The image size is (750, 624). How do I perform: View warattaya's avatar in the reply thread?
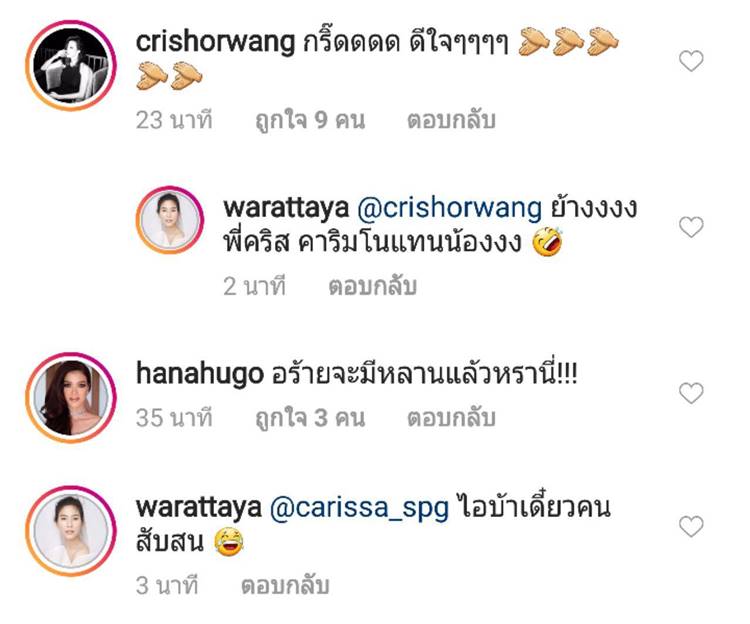click(x=170, y=220)
